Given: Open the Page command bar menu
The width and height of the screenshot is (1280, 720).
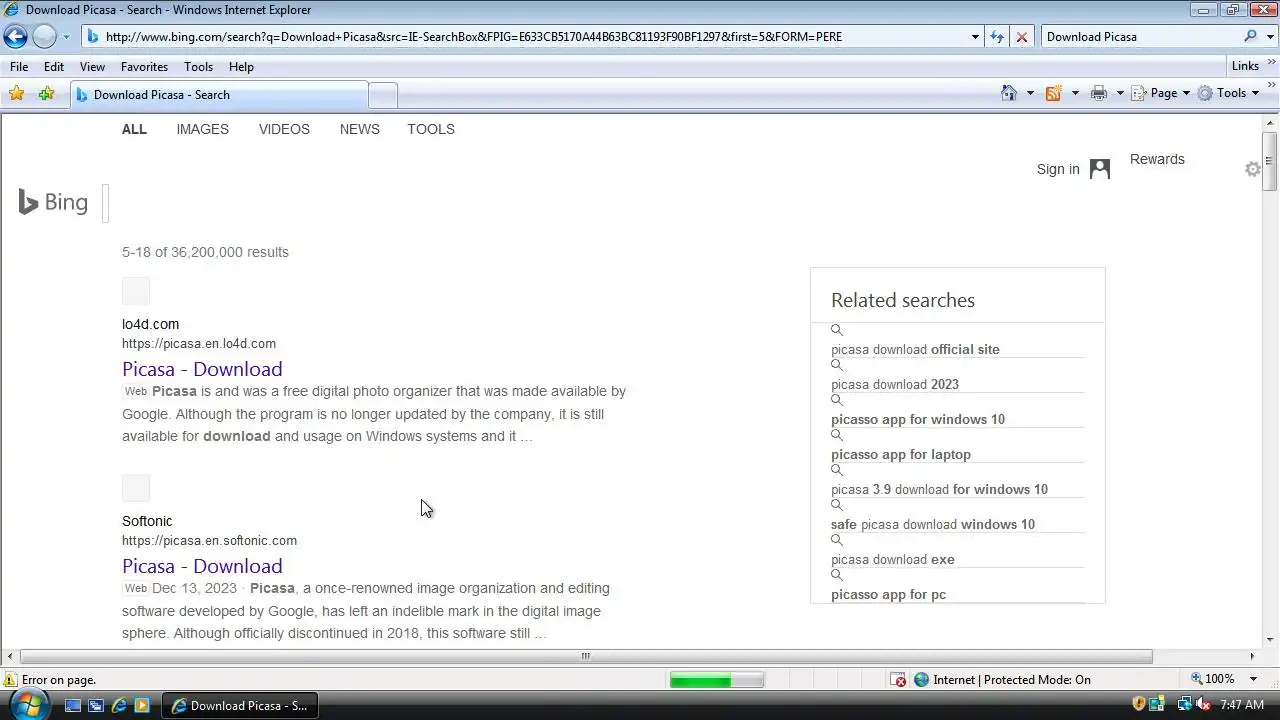Looking at the screenshot, I should (x=1160, y=93).
